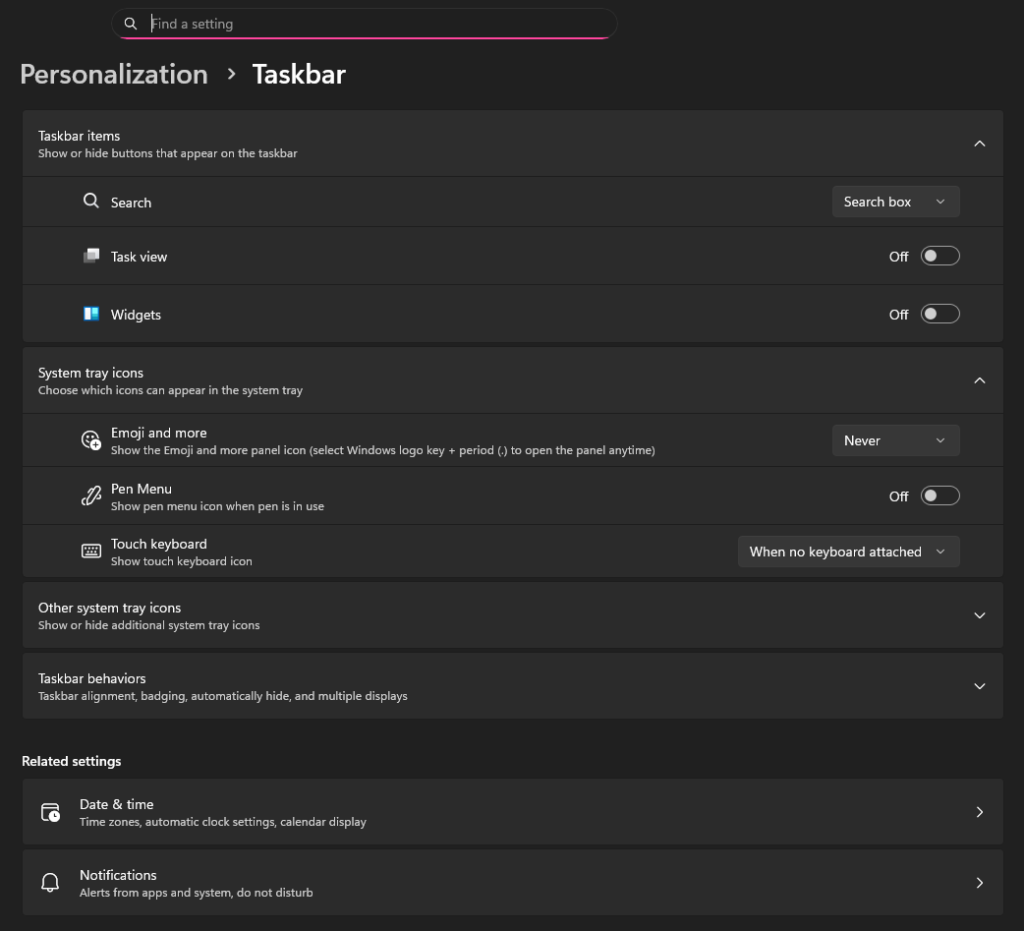The image size is (1024, 931).
Task: Turn on the Task view toggle
Action: (x=938, y=256)
